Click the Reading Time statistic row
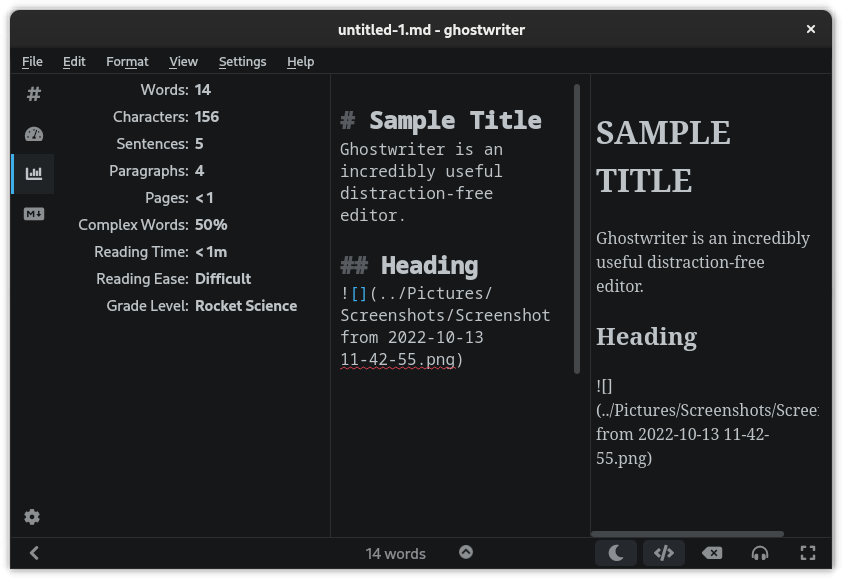The image size is (842, 579). [161, 252]
